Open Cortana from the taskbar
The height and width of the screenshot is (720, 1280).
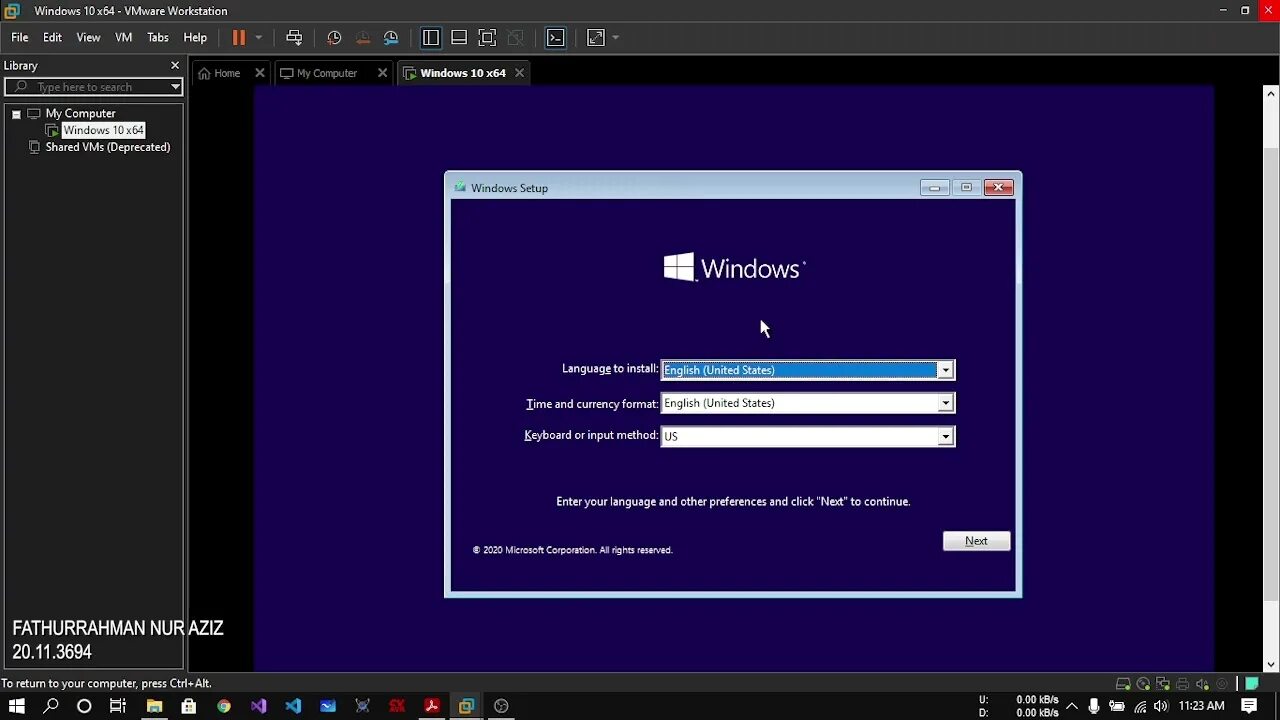(84, 706)
